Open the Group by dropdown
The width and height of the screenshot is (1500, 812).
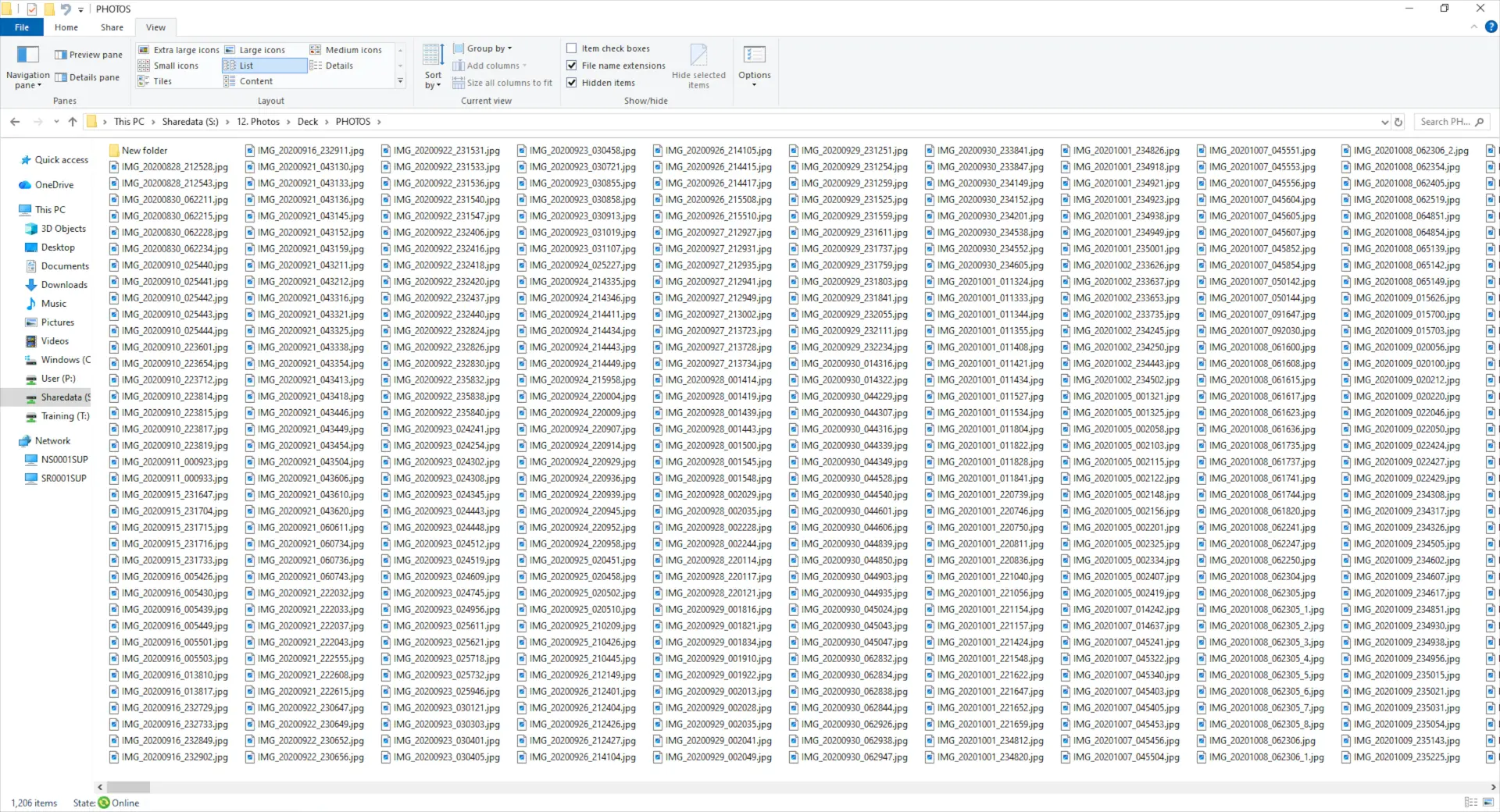(483, 48)
